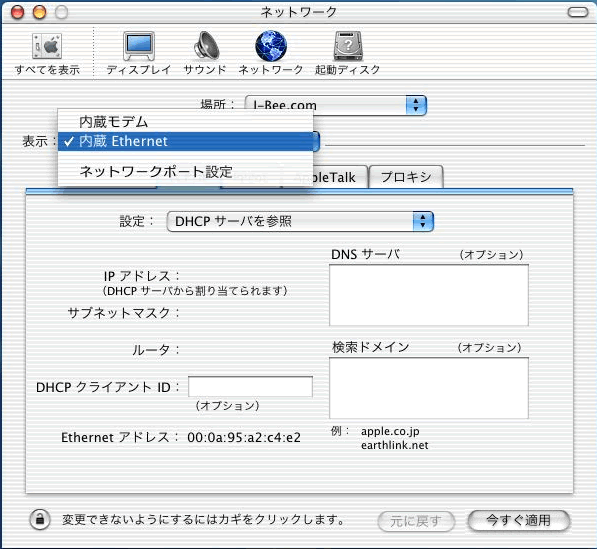The width and height of the screenshot is (597, 549).
Task: Open the サウンド speaker icon
Action: coord(205,53)
